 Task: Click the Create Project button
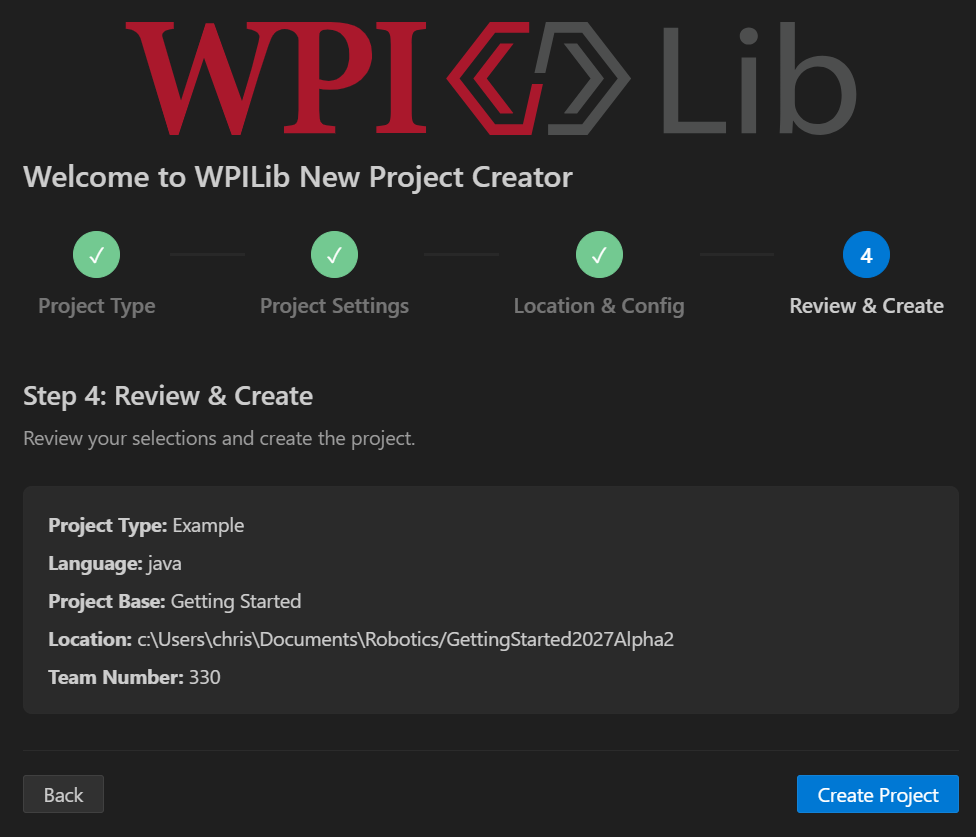coord(878,794)
